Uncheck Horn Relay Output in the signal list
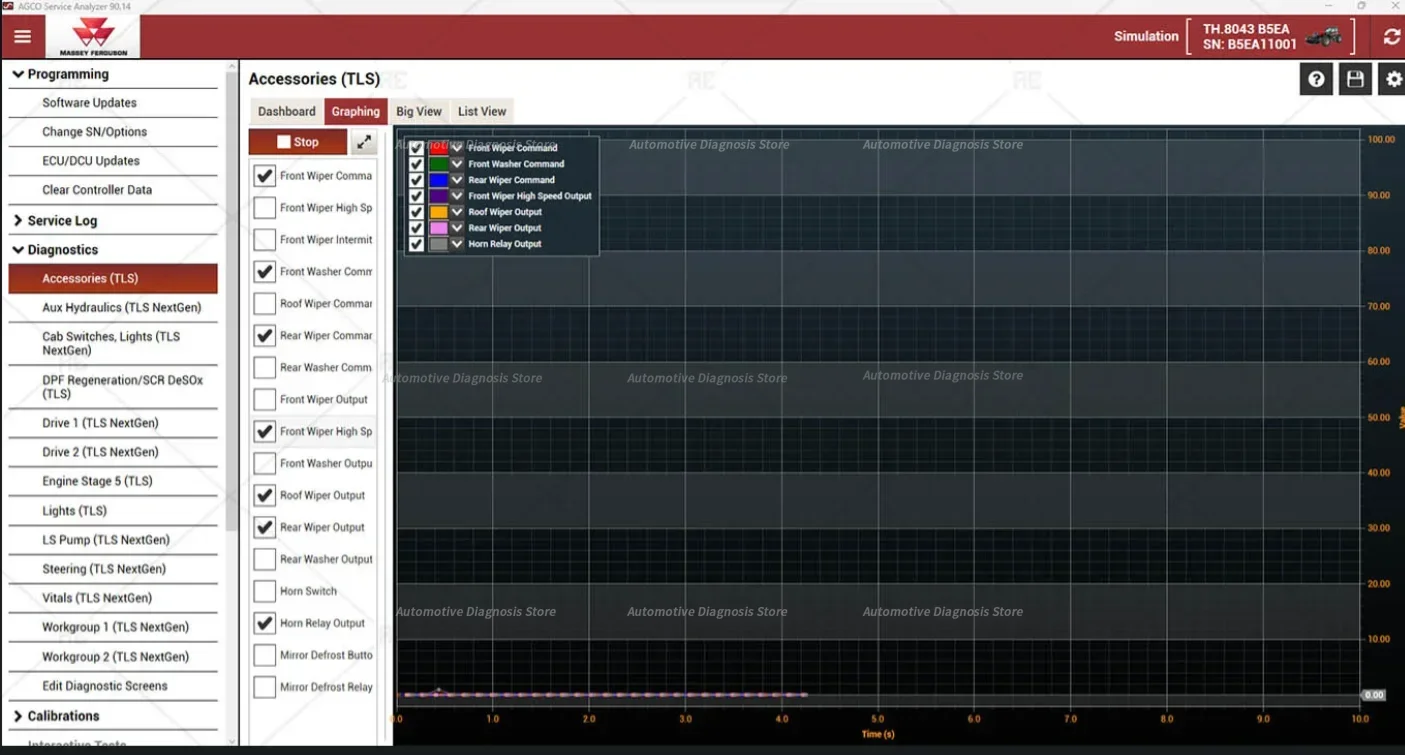The image size is (1405, 755). click(x=264, y=624)
